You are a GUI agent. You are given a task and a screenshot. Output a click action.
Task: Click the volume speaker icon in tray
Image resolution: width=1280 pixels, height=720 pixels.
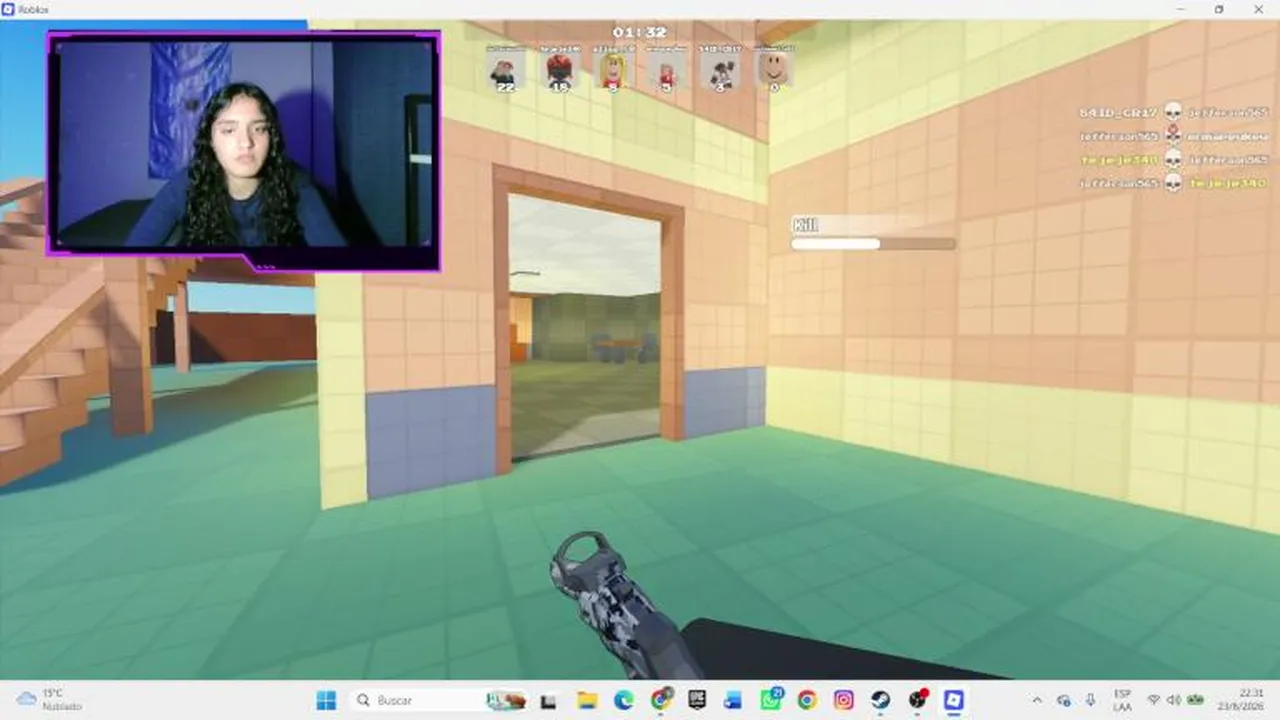(1173, 700)
